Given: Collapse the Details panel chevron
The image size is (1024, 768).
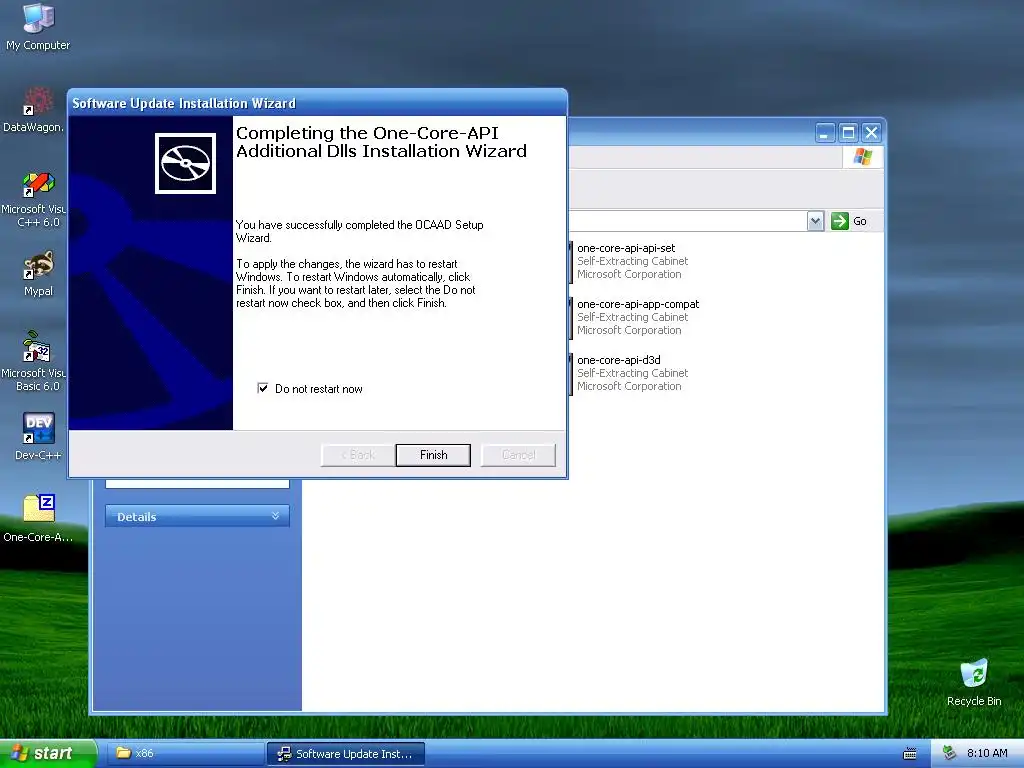Looking at the screenshot, I should [276, 516].
